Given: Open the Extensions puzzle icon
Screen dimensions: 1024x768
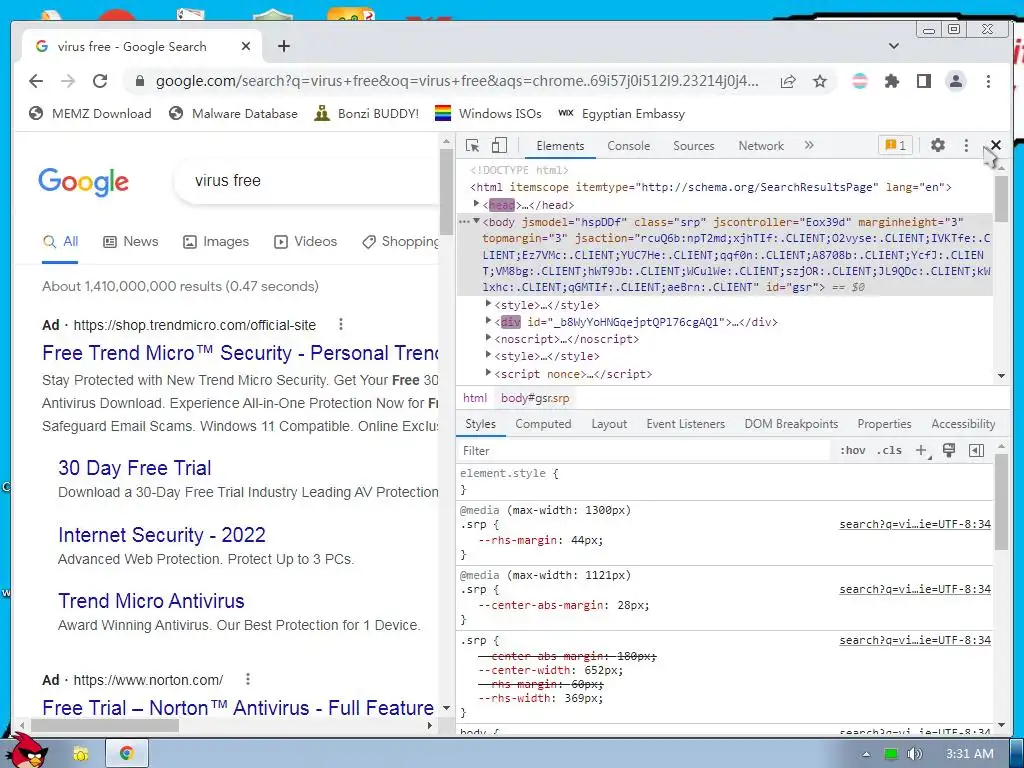Looking at the screenshot, I should coord(891,81).
